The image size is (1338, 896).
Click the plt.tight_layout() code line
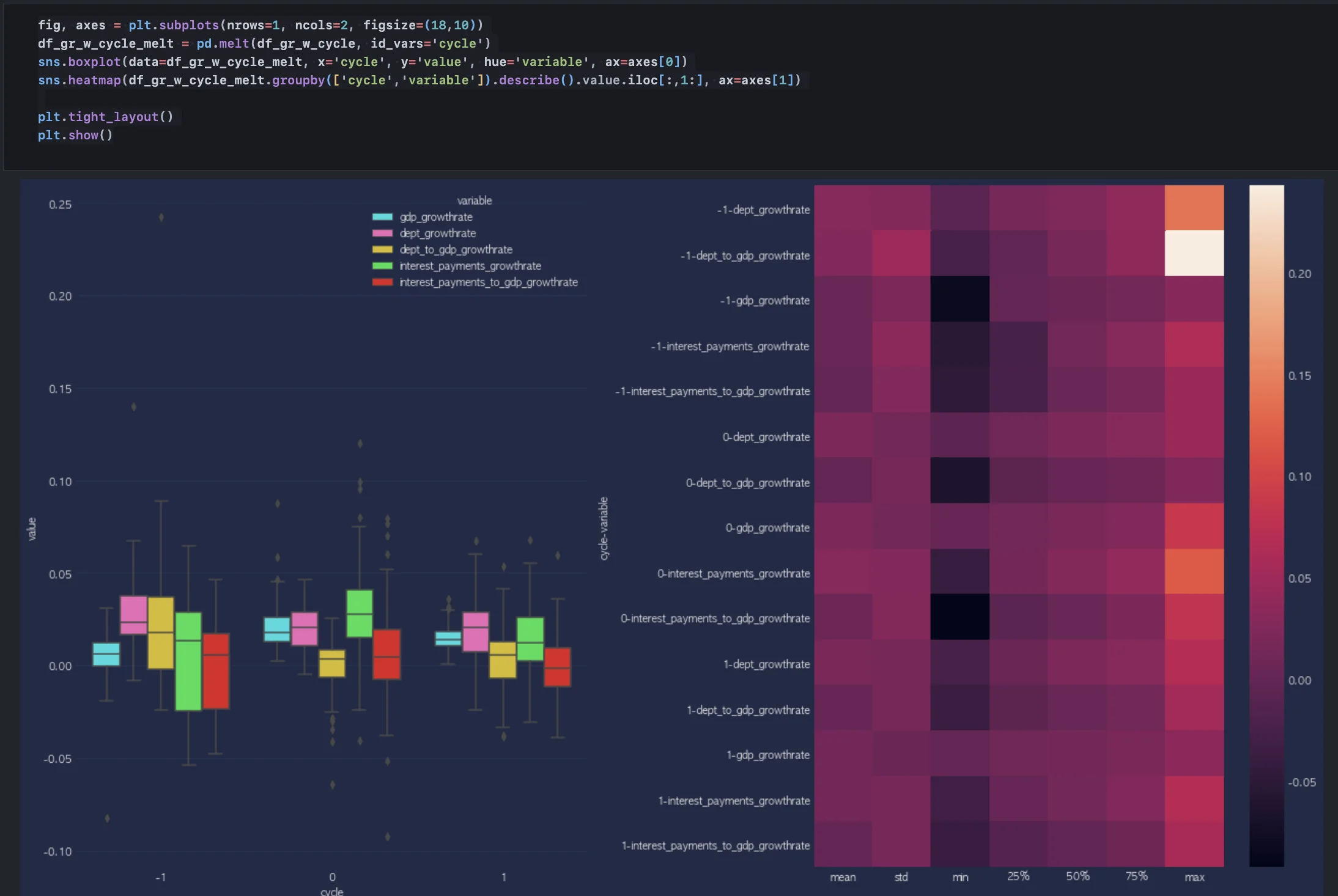(105, 117)
